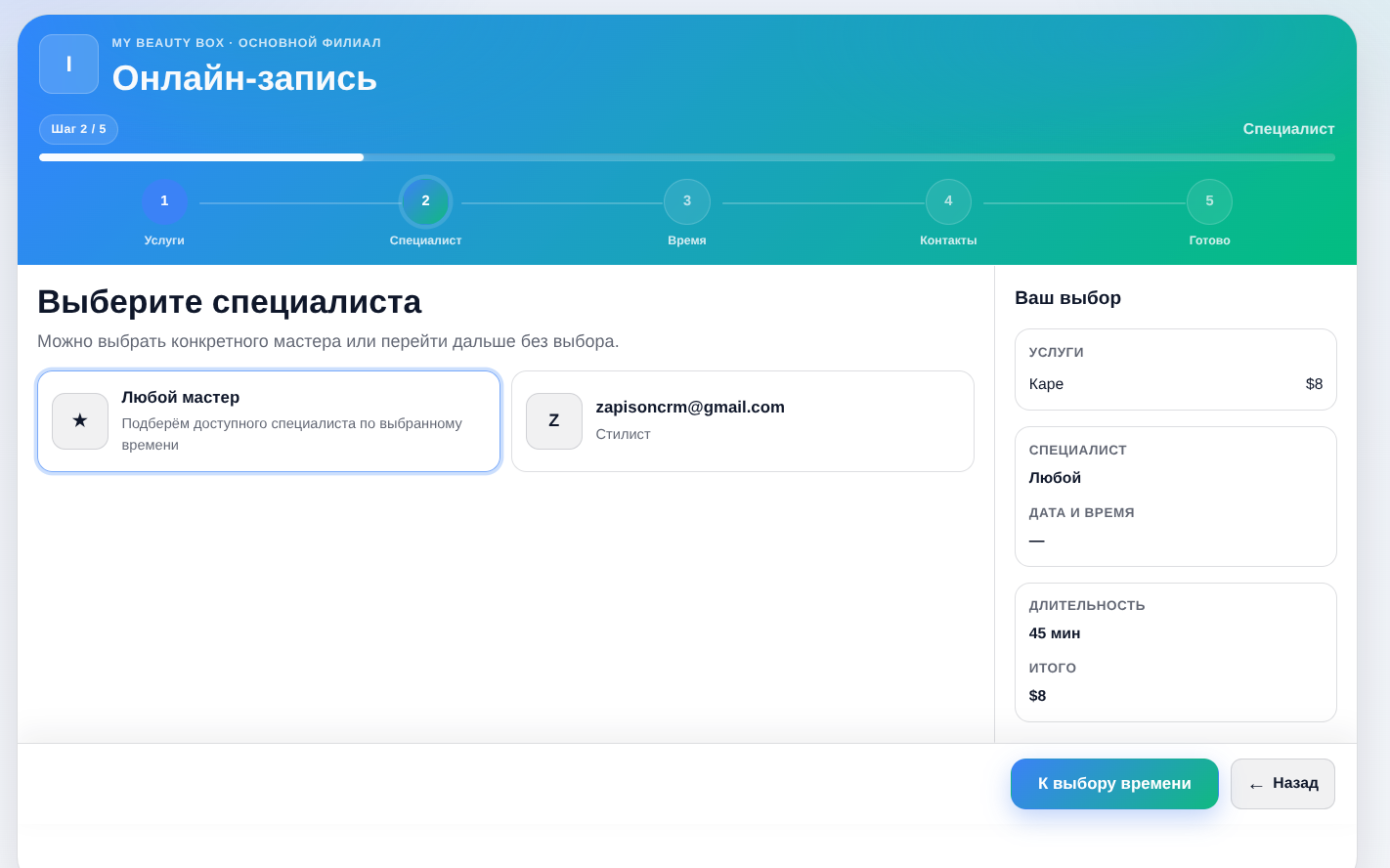Click the salon logo tile in the header

point(68,65)
